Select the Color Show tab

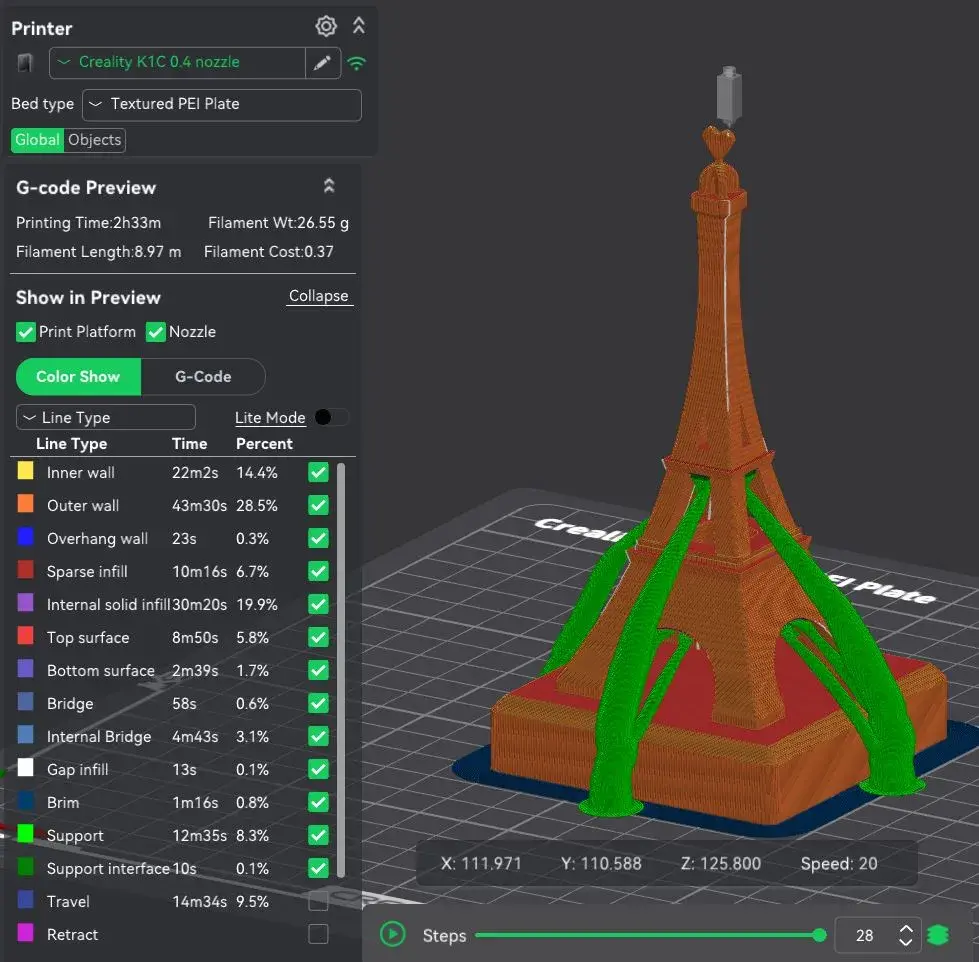click(78, 376)
